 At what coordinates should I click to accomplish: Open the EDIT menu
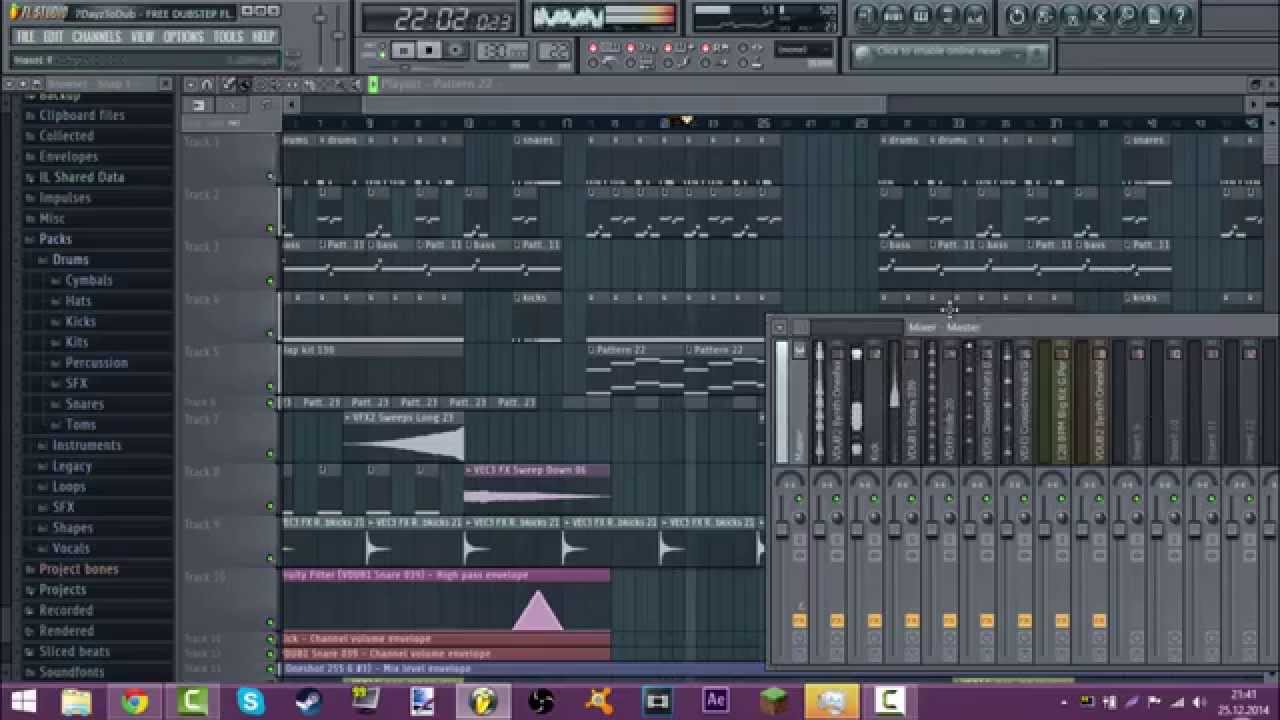tap(53, 37)
